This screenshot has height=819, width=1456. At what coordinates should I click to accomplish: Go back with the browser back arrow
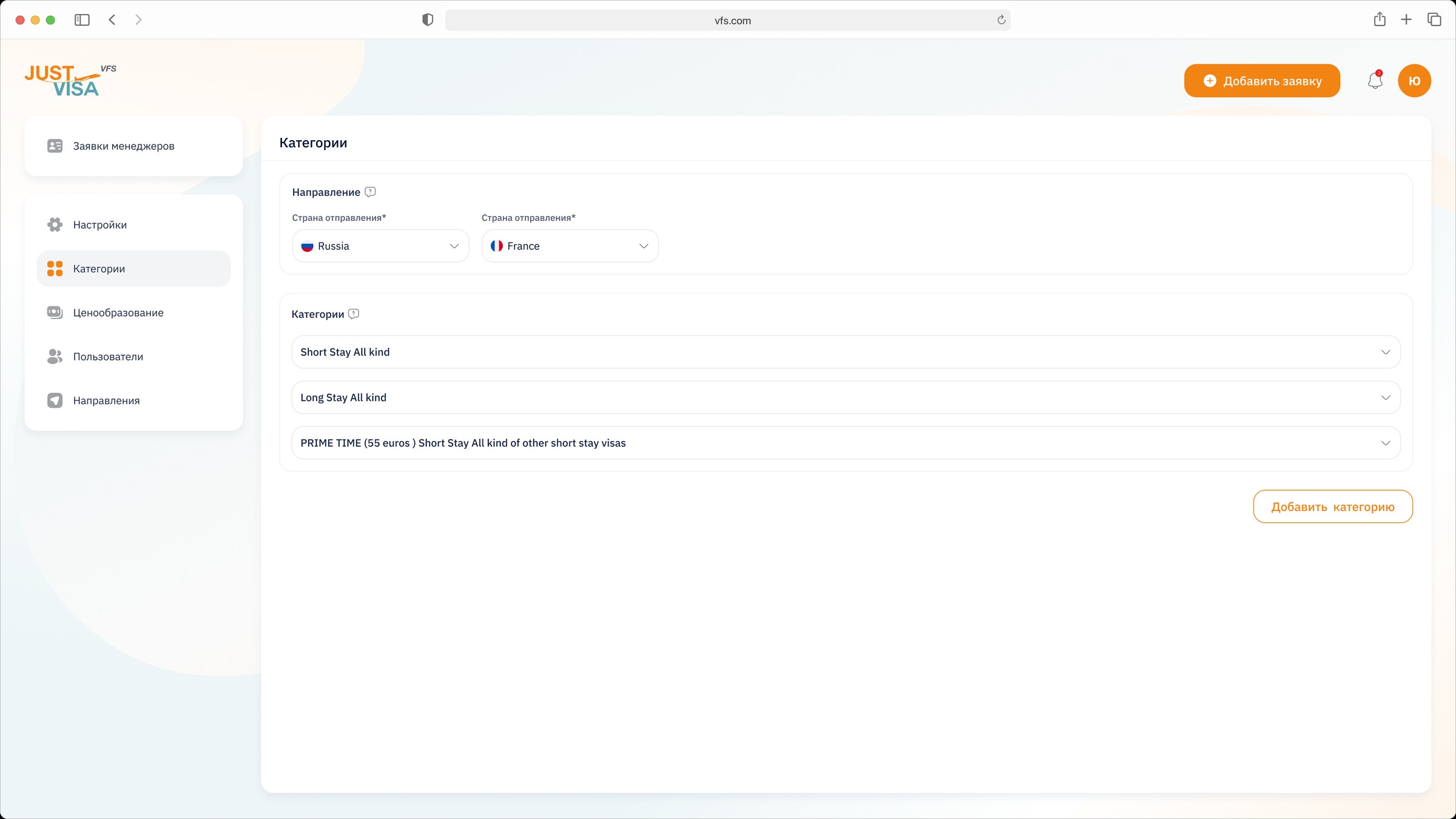(x=112, y=20)
